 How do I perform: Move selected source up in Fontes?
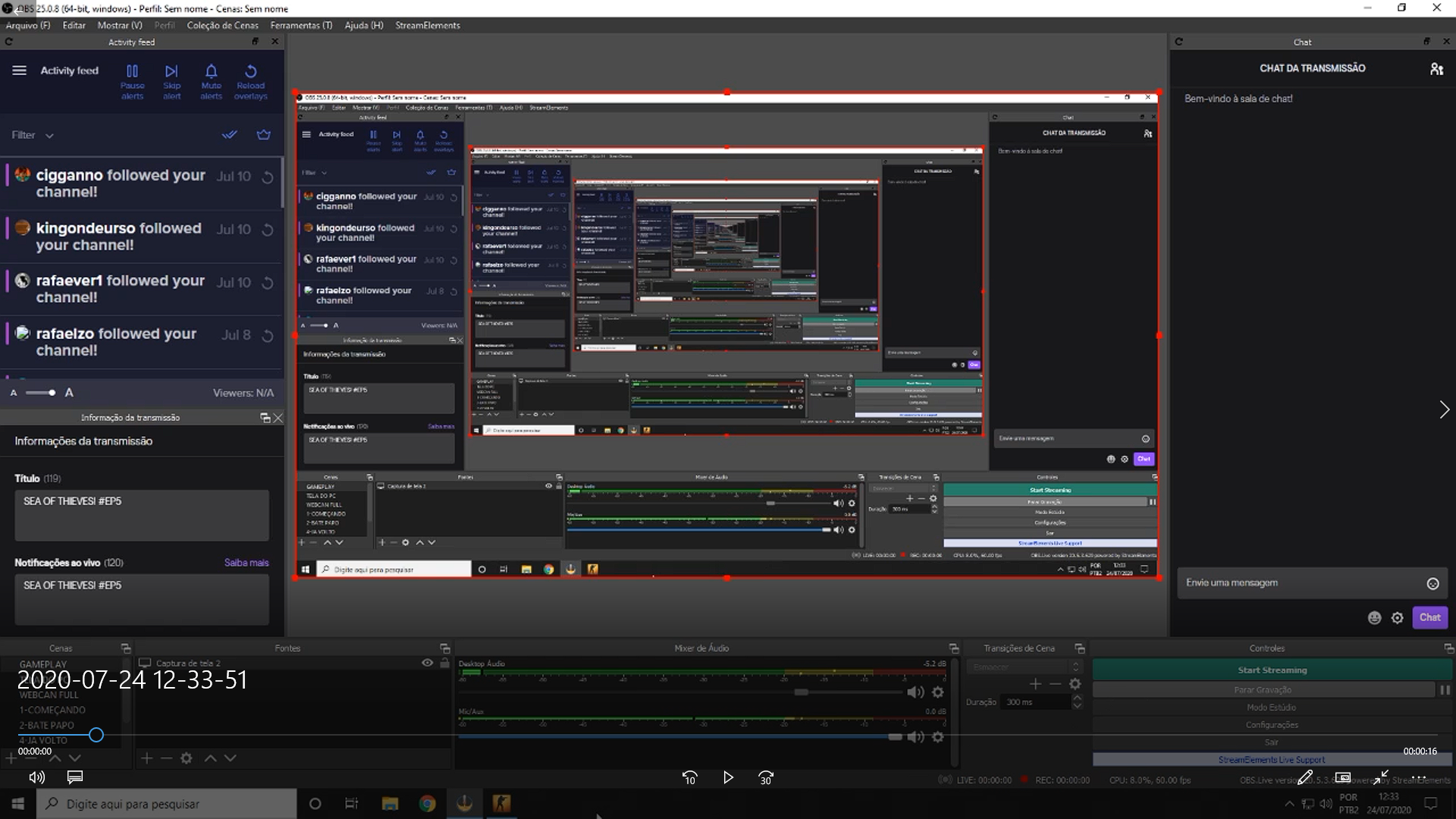(210, 758)
